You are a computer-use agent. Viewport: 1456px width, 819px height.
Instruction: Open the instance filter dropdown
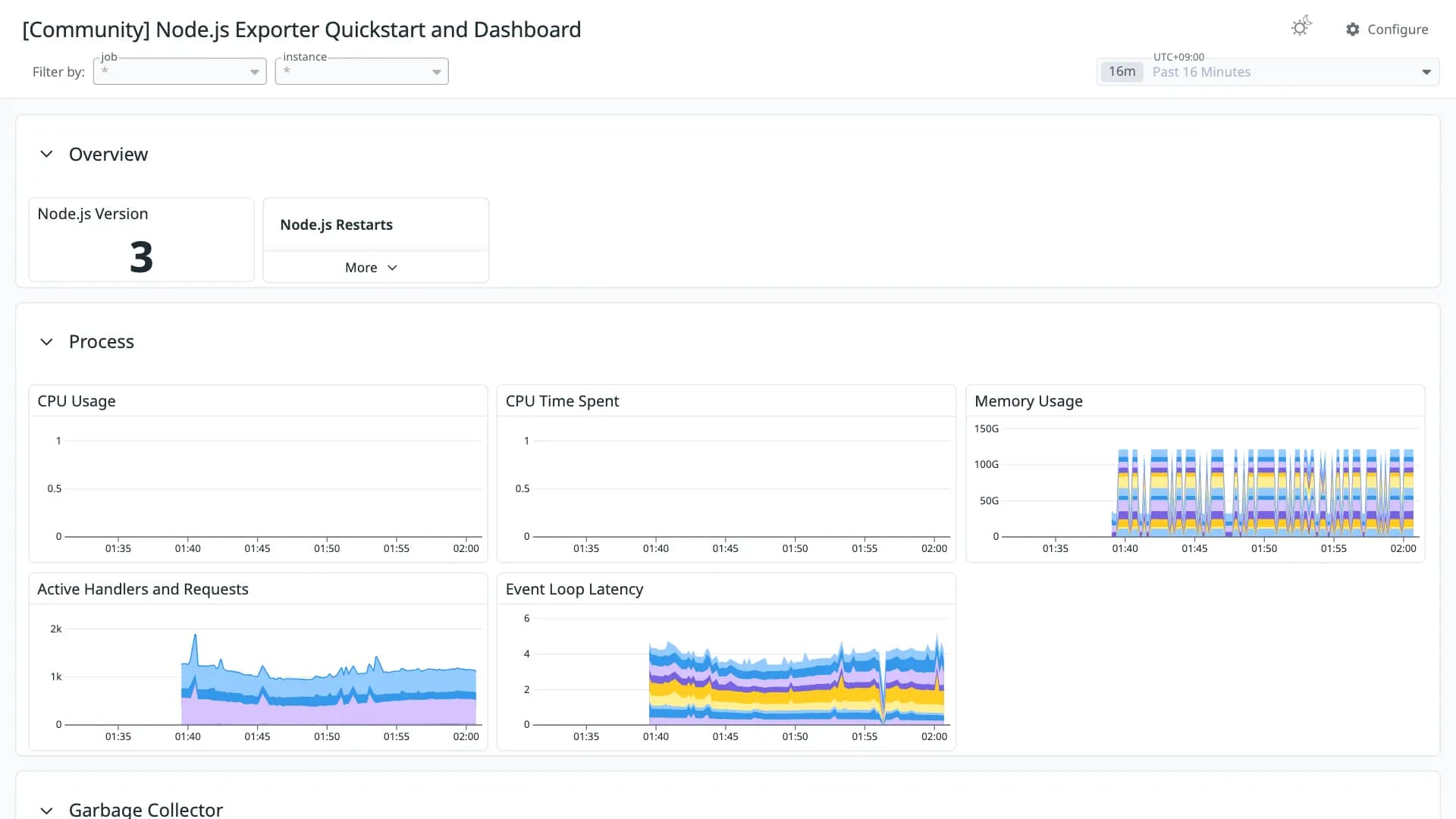362,71
